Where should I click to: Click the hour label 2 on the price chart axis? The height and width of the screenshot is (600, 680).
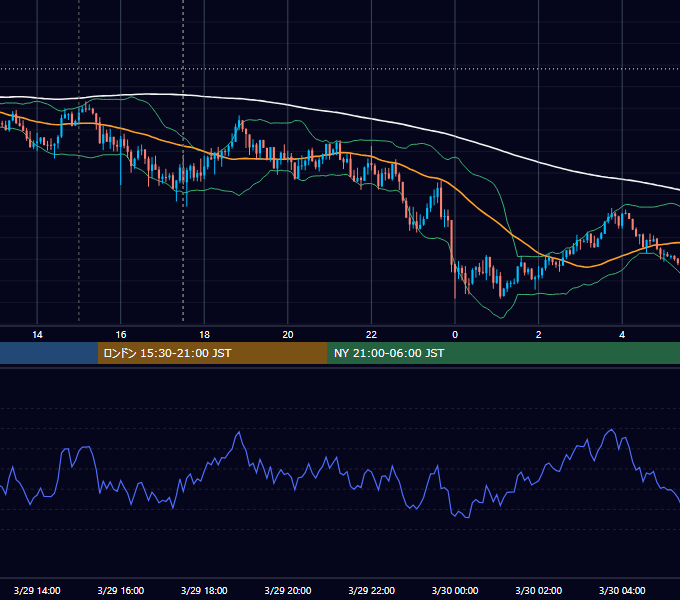tap(539, 335)
